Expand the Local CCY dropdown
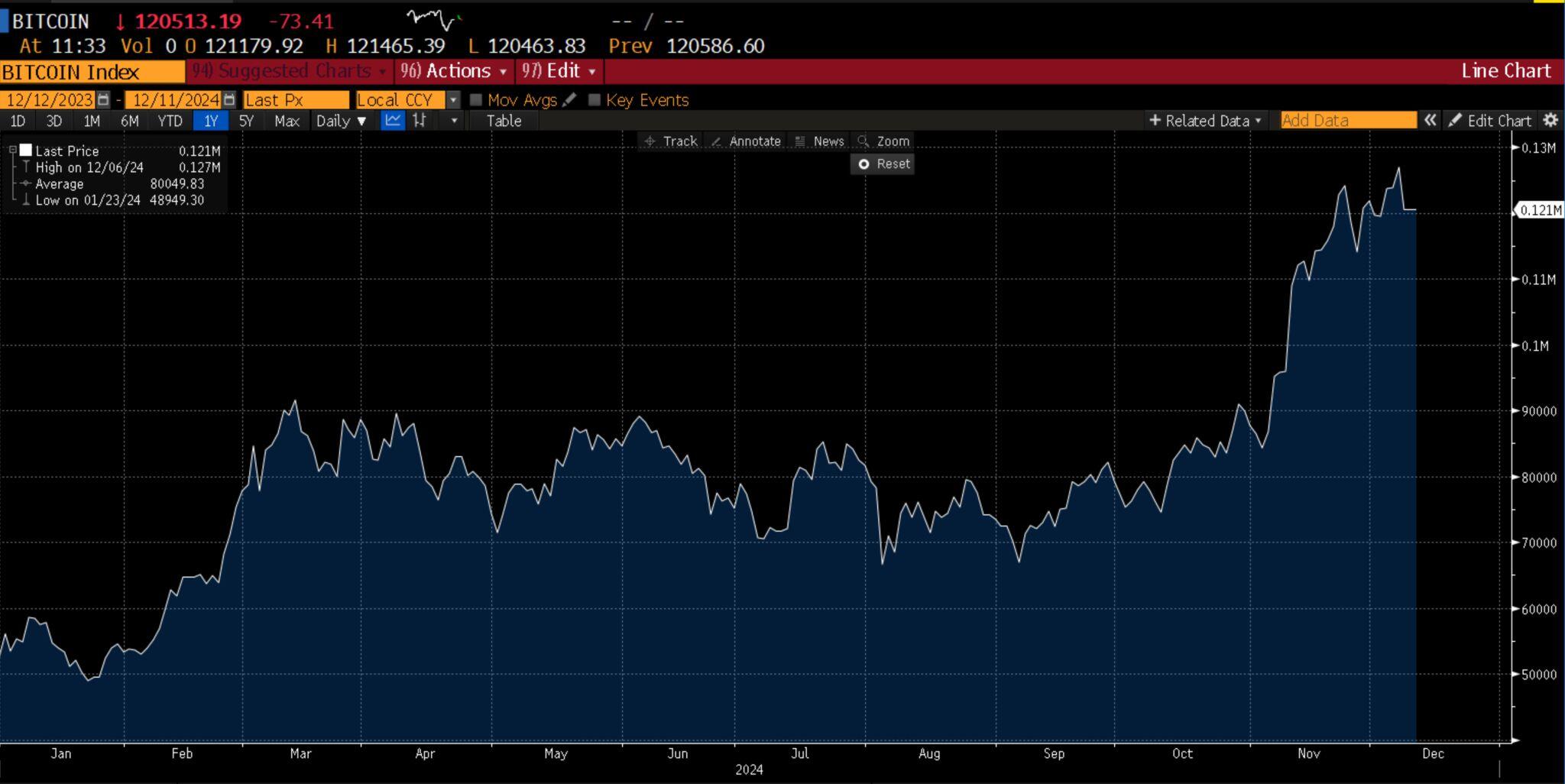 point(454,99)
